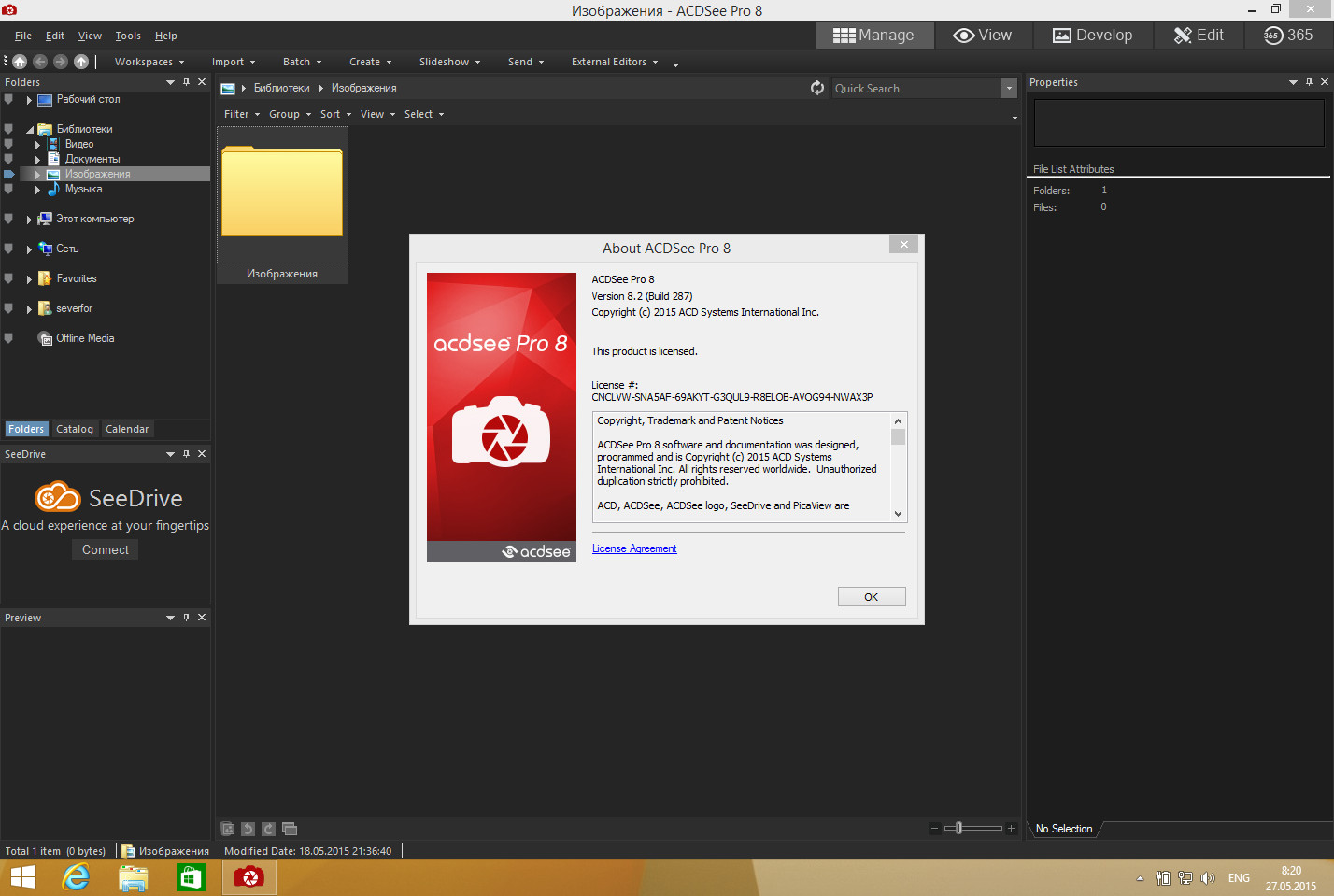Viewport: 1334px width, 896px height.
Task: Open the 365 mode
Action: [1288, 36]
